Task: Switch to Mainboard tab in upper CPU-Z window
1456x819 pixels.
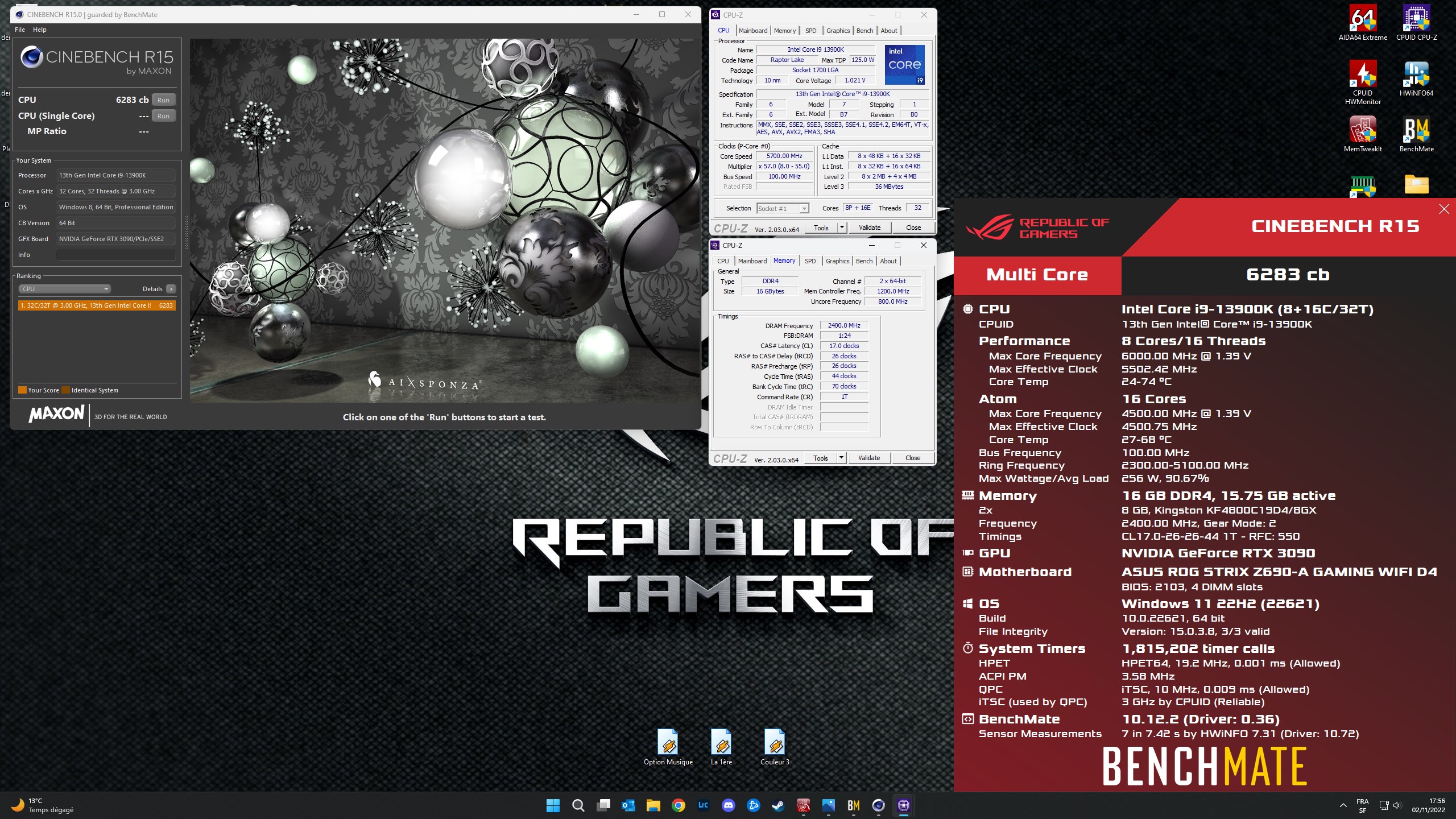Action: [753, 31]
